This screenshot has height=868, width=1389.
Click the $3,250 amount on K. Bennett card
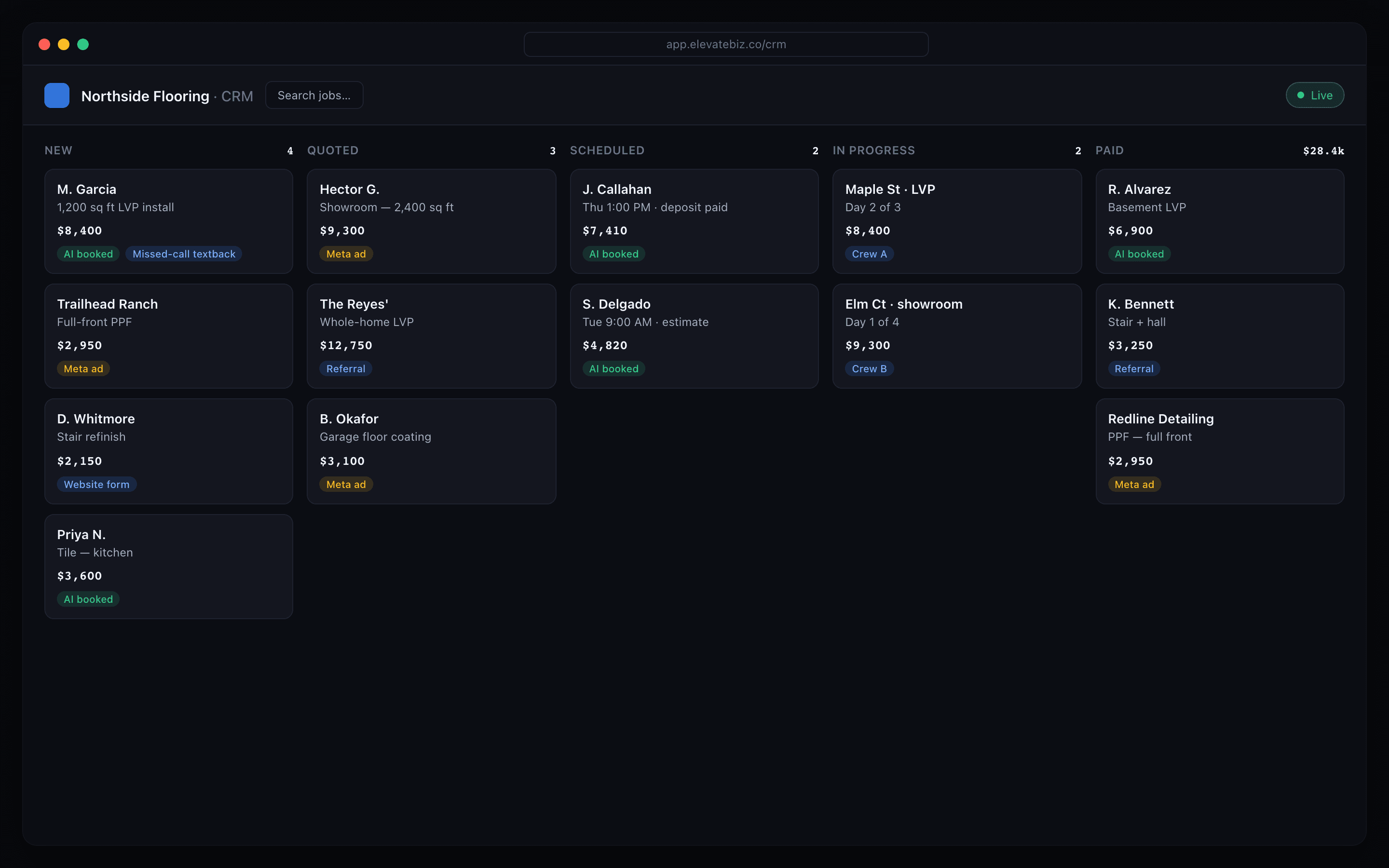1130,346
